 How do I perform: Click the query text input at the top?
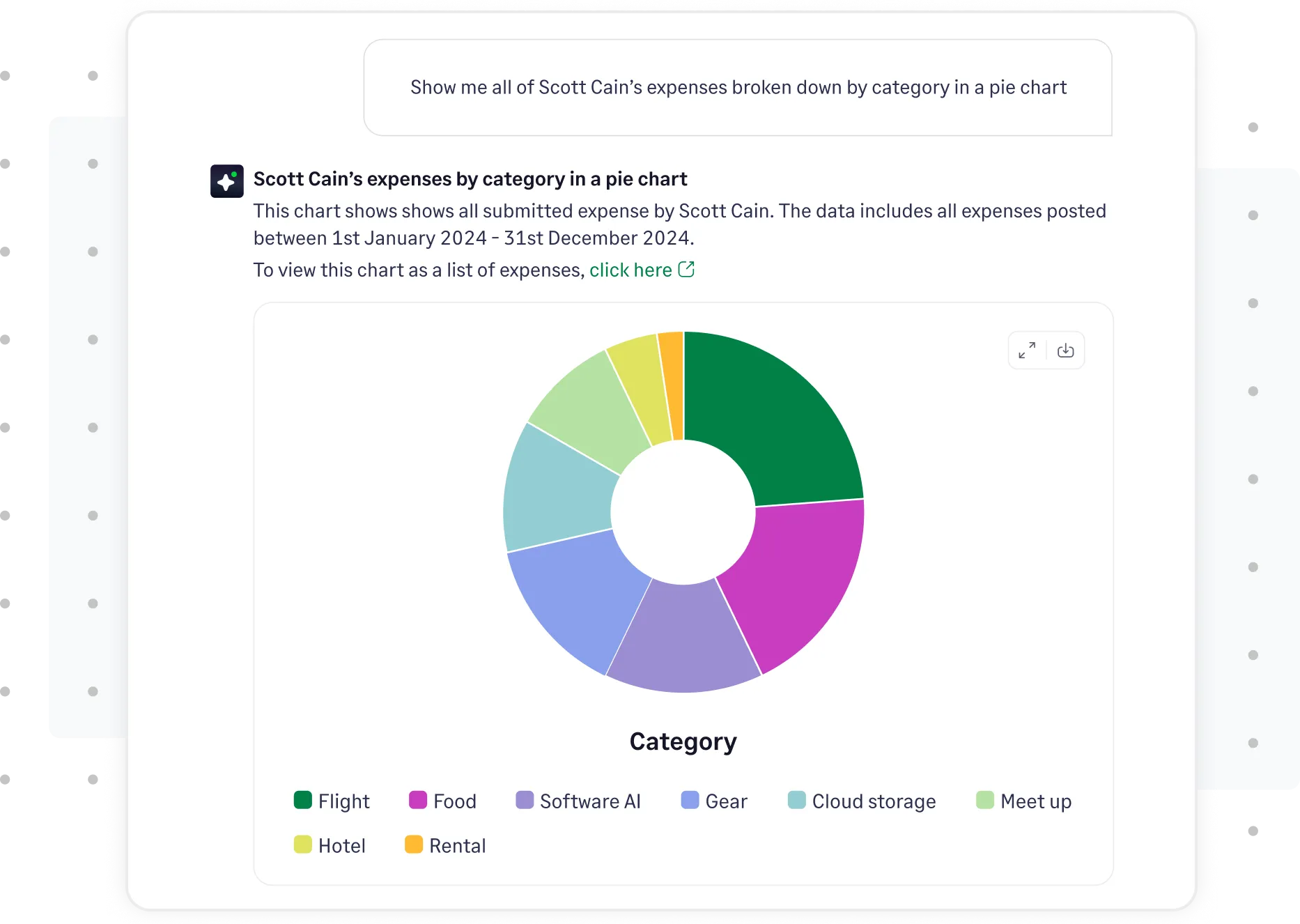[x=738, y=87]
